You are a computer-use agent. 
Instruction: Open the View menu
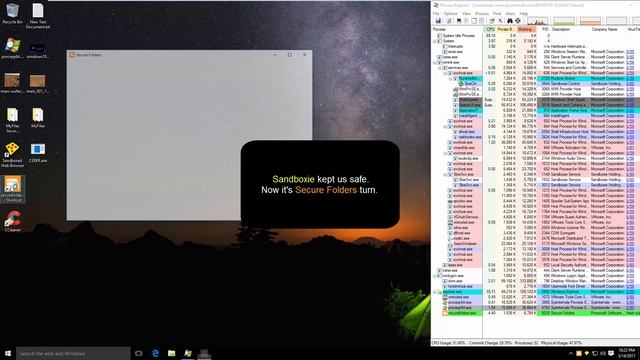pyautogui.click(x=467, y=13)
